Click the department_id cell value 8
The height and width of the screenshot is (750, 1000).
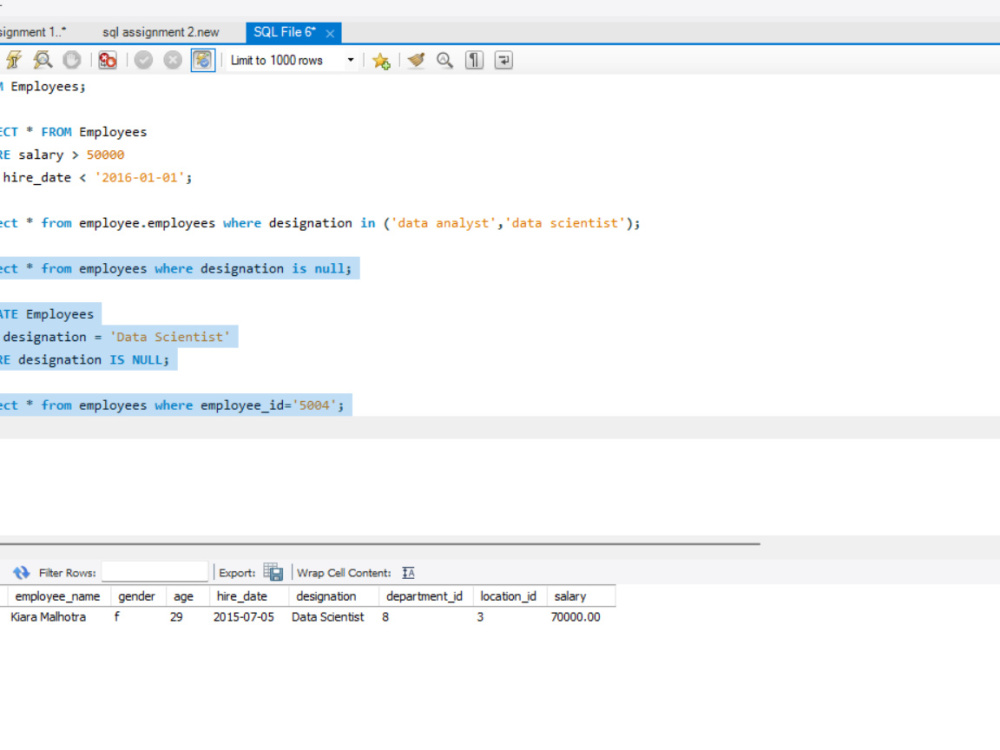coord(425,617)
